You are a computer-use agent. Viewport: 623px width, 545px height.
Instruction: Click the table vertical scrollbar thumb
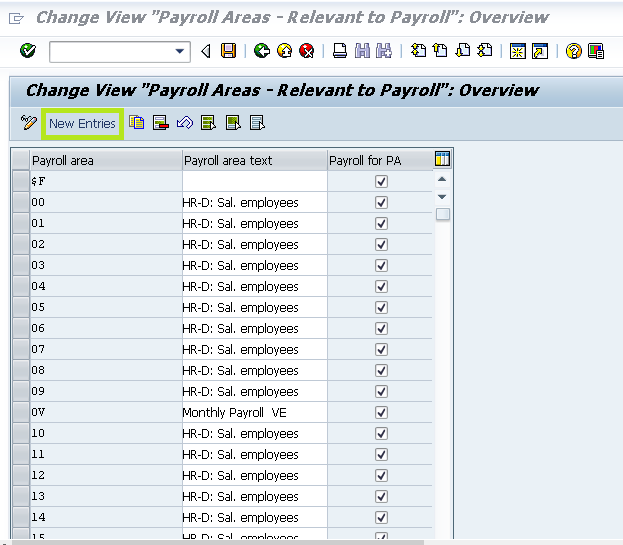443,214
